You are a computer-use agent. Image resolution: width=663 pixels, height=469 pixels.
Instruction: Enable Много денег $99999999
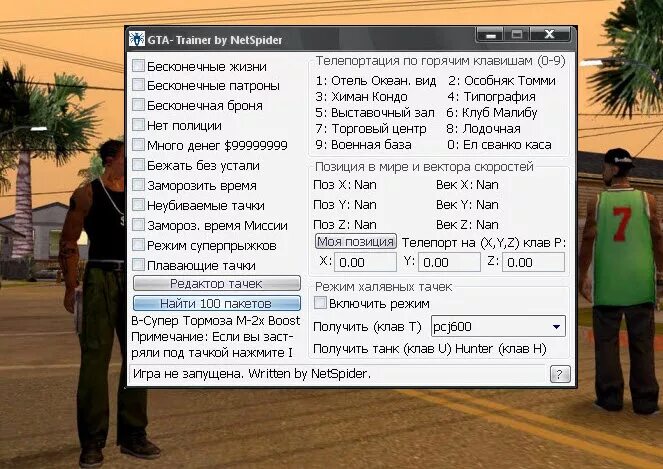138,145
